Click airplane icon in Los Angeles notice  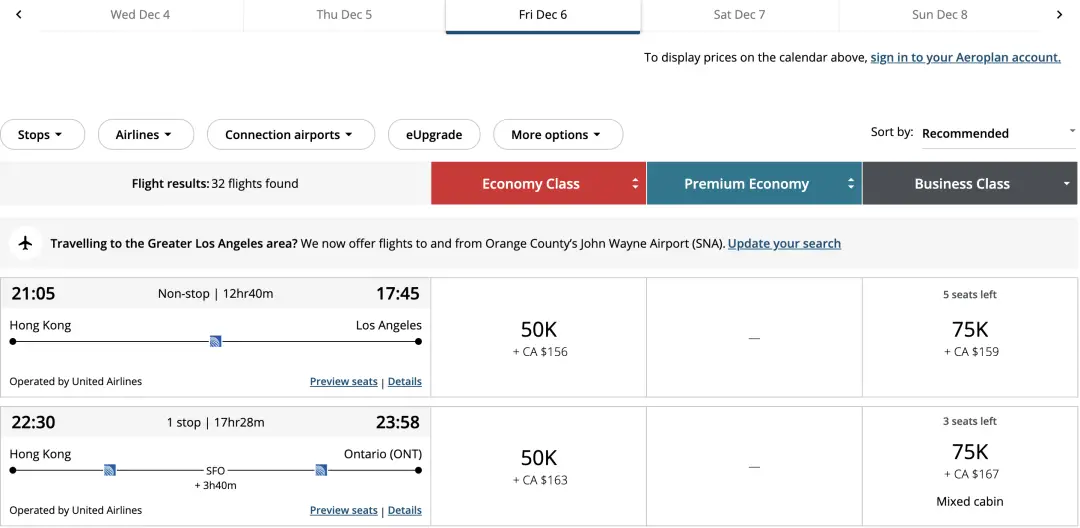(26, 243)
